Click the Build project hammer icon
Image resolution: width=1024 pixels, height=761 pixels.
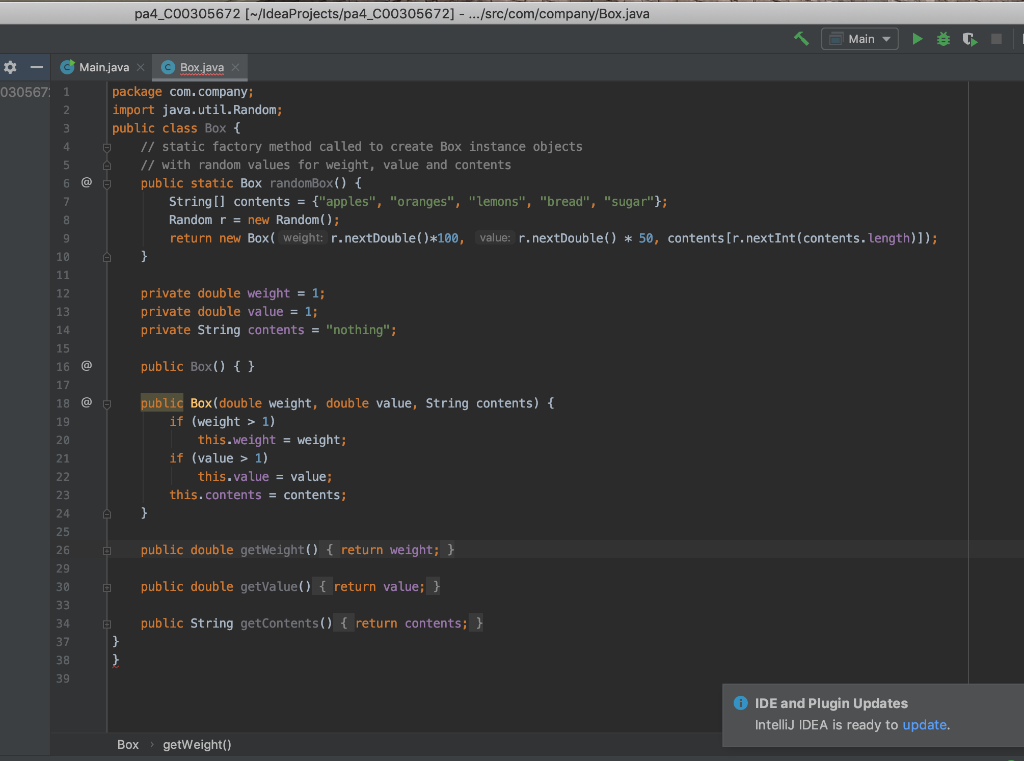tap(801, 39)
